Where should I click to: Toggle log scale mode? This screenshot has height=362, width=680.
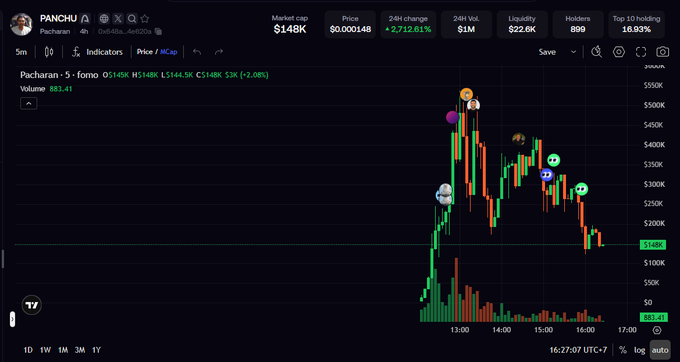coord(640,350)
